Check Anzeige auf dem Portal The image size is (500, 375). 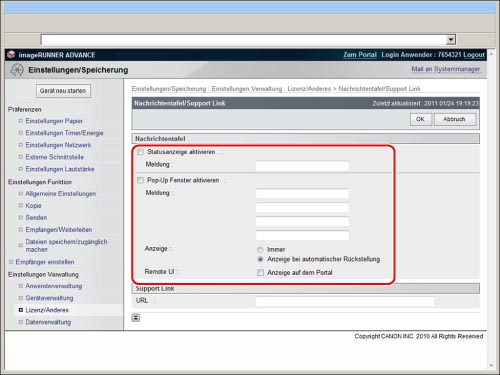(260, 273)
